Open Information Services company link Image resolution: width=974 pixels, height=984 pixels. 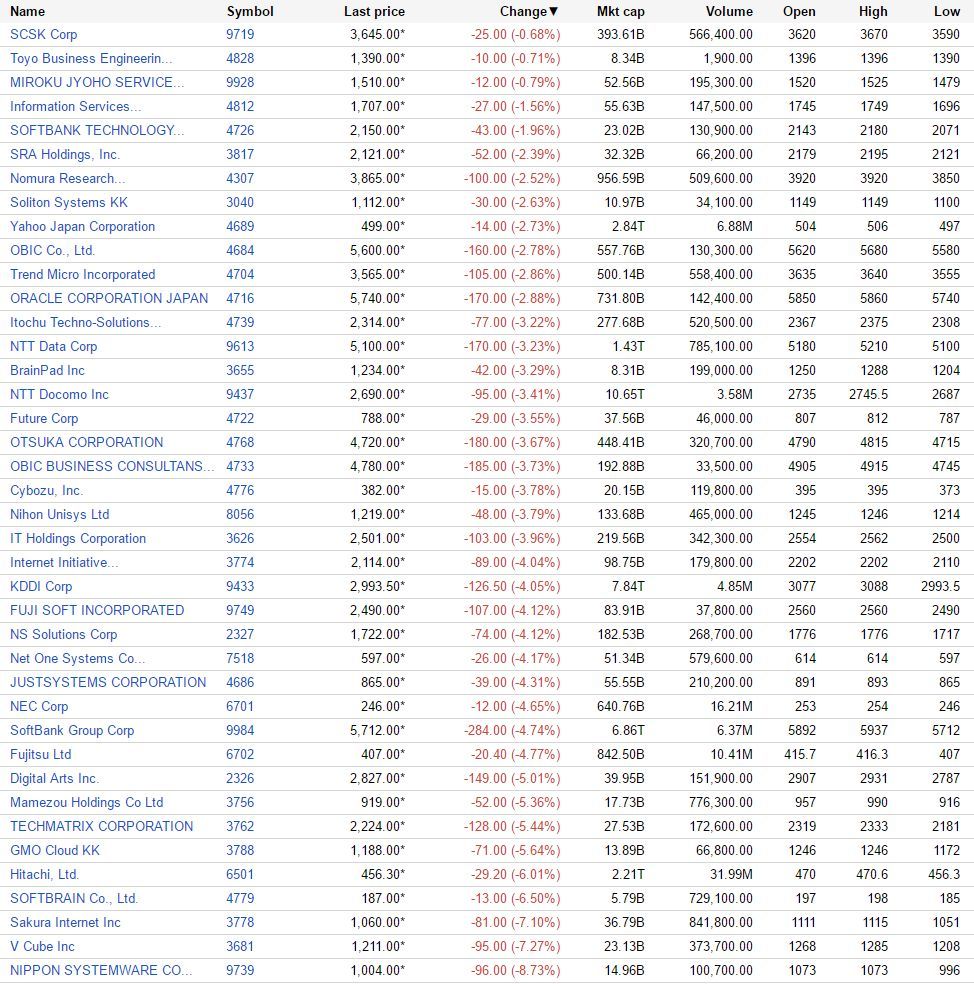coord(75,106)
